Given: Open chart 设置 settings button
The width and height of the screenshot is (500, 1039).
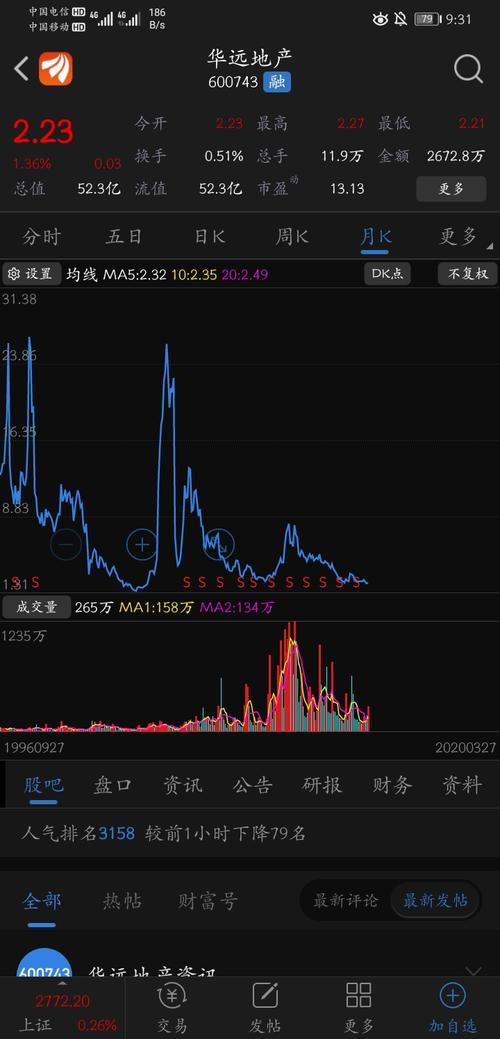Looking at the screenshot, I should click(x=32, y=274).
